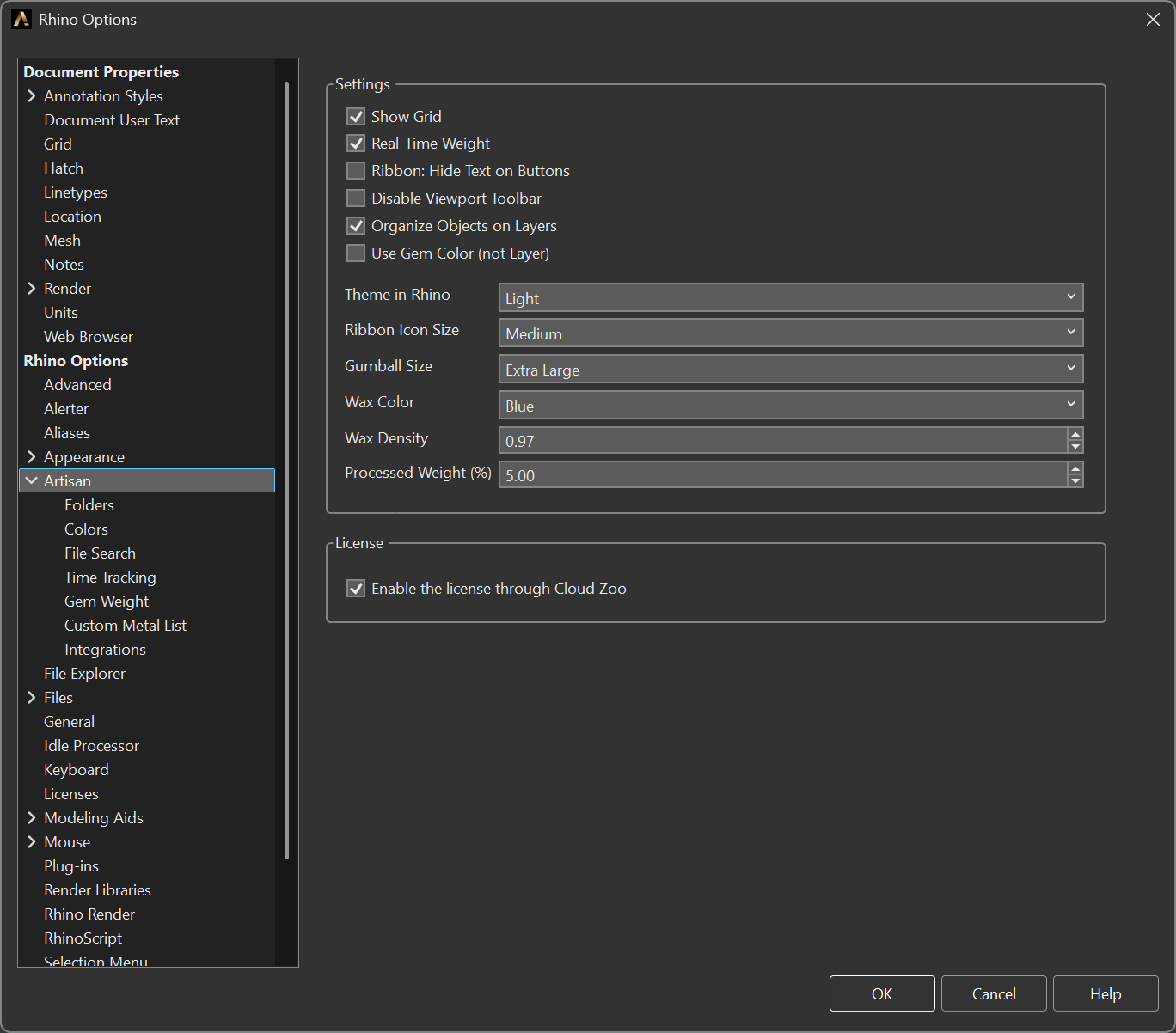
Task: Enable Ribbon: Hide Text on Buttons
Action: click(356, 171)
